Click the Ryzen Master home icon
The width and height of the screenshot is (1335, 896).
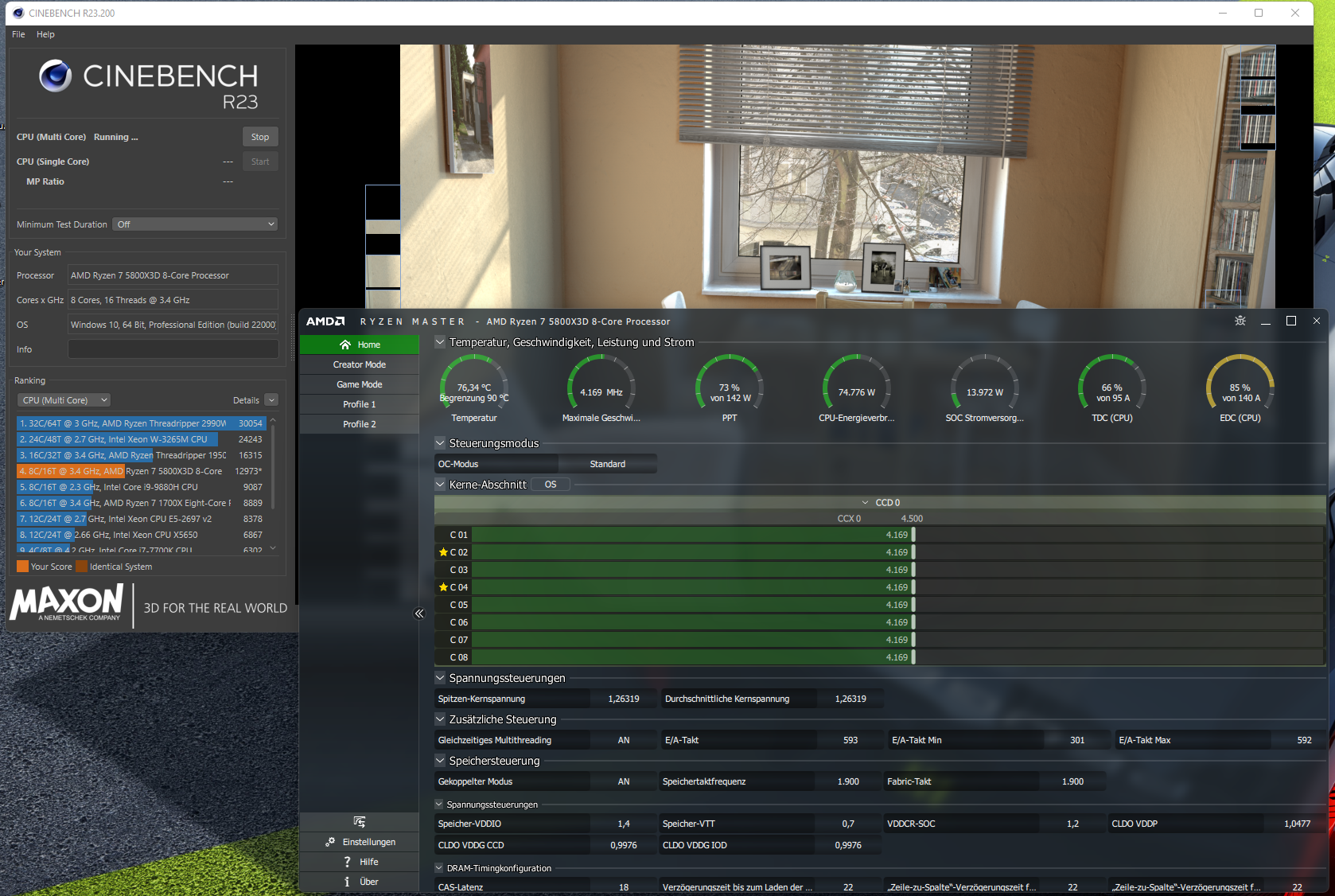coord(345,345)
